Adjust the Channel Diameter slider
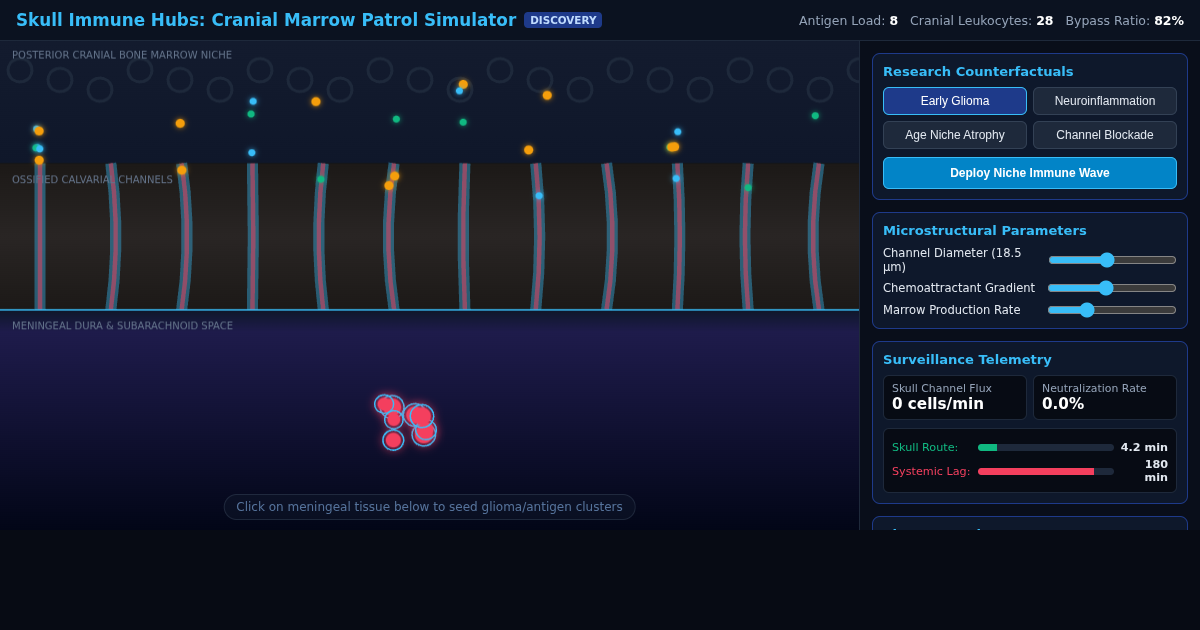Screen dimensions: 1200x630 coord(1112,260)
